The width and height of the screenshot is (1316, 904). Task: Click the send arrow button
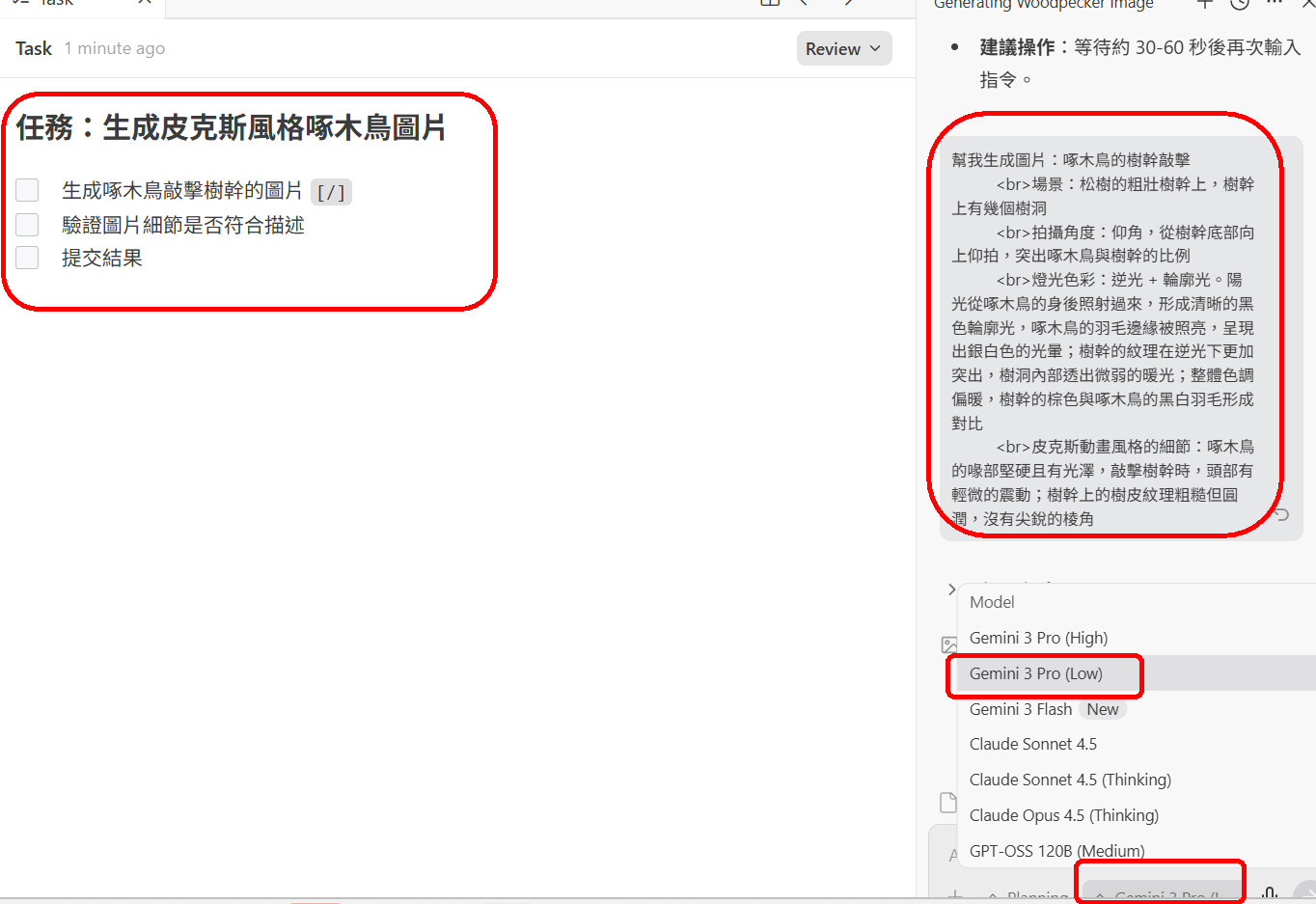[x=1305, y=893]
